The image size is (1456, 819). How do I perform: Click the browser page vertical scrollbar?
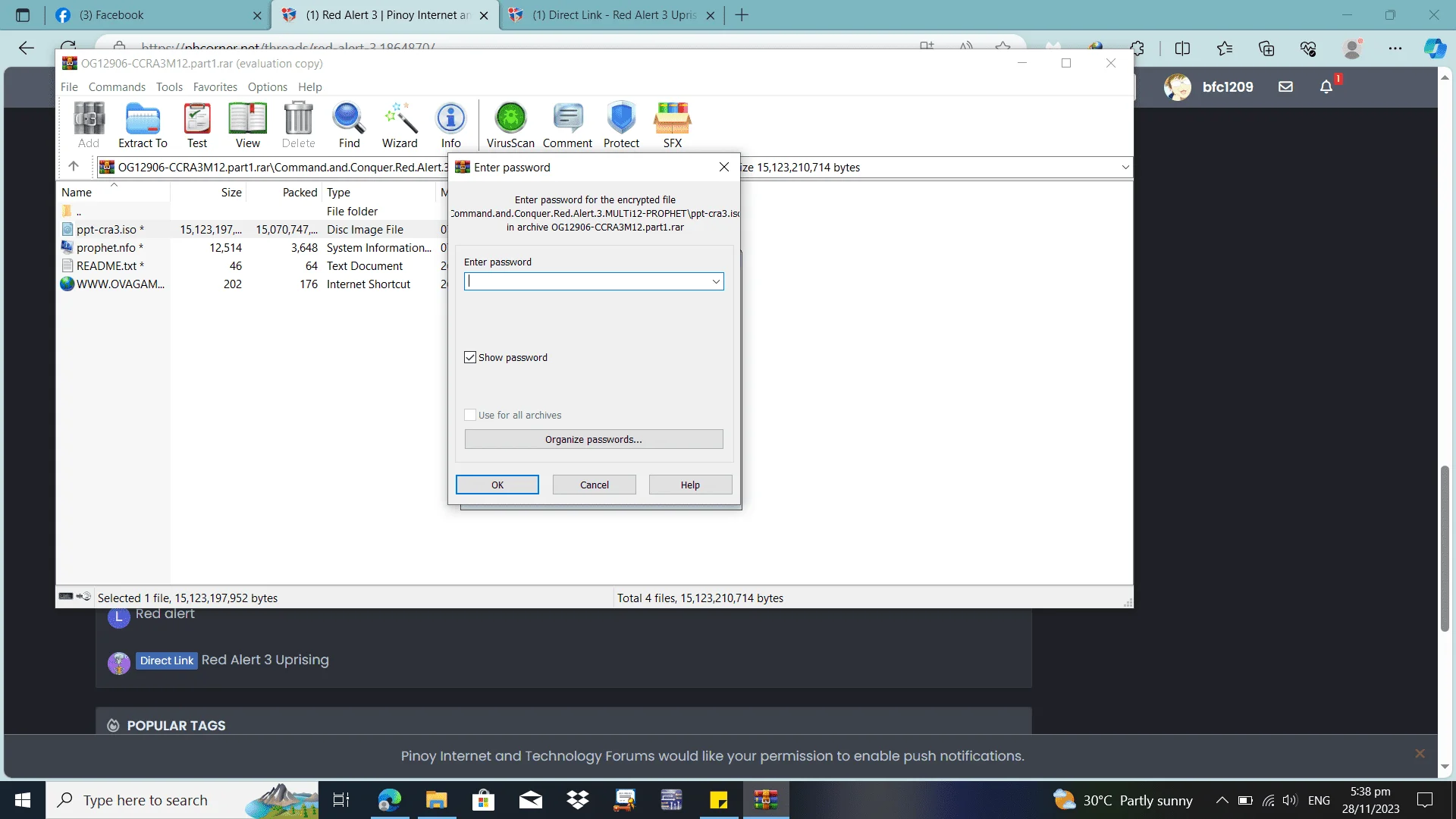click(1445, 548)
